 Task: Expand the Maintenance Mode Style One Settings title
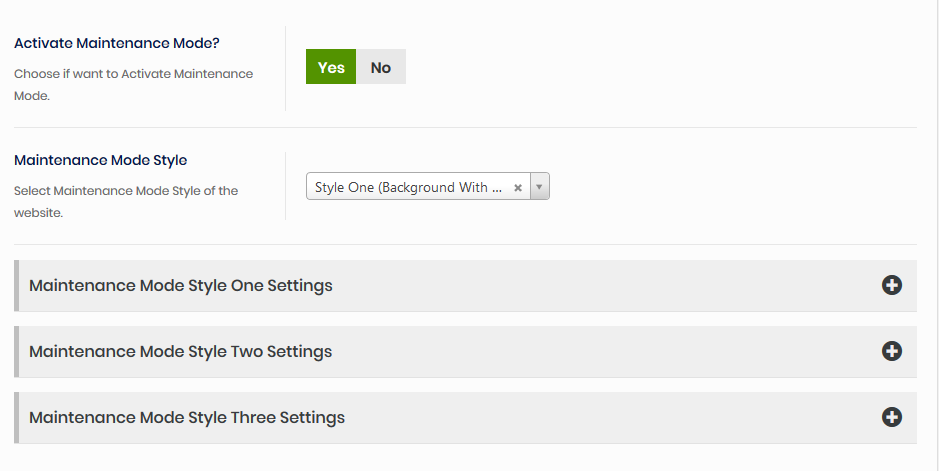click(x=181, y=285)
